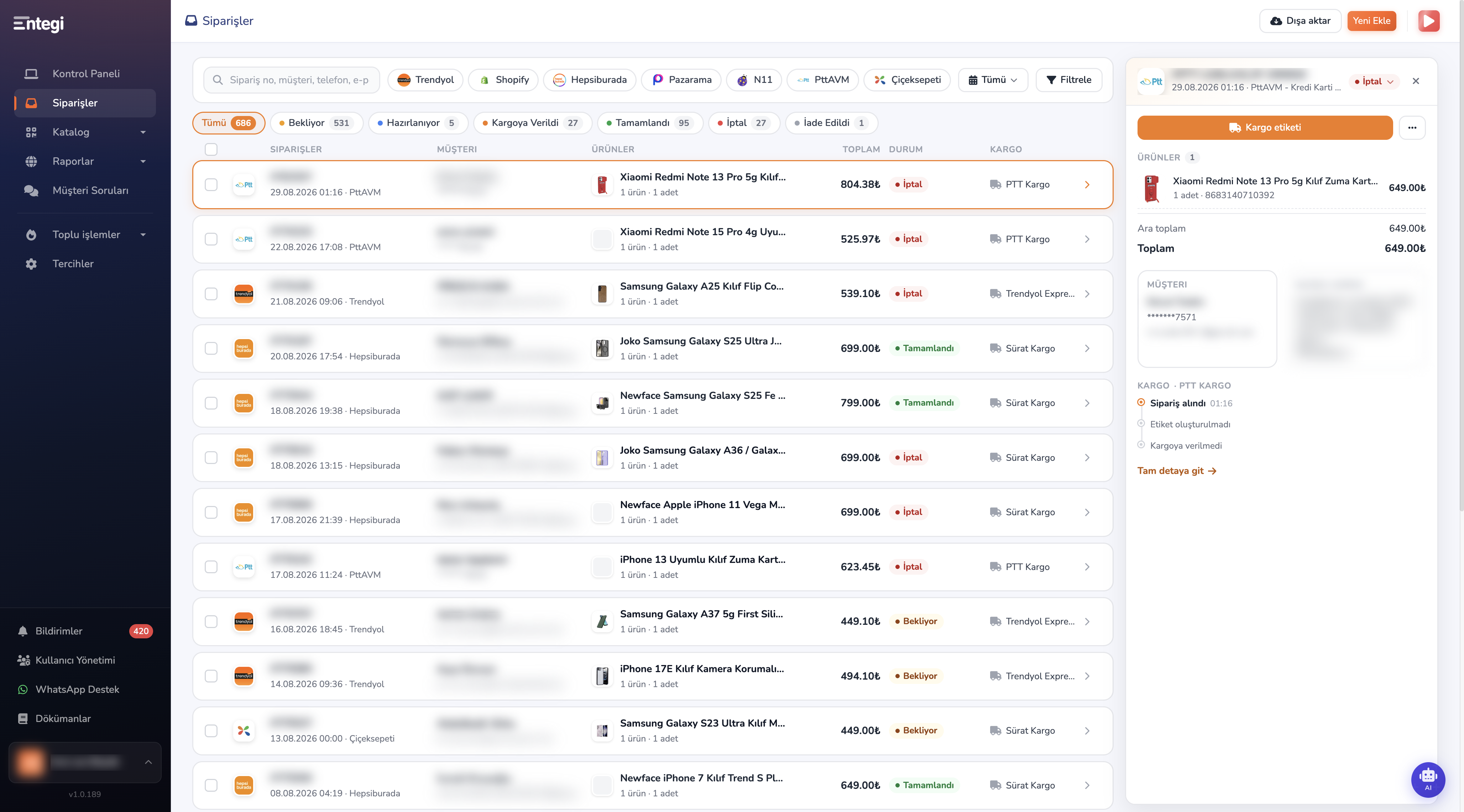Check the 29.08.2026 01:16 PttAVM order checkbox
1464x812 pixels.
tap(211, 185)
